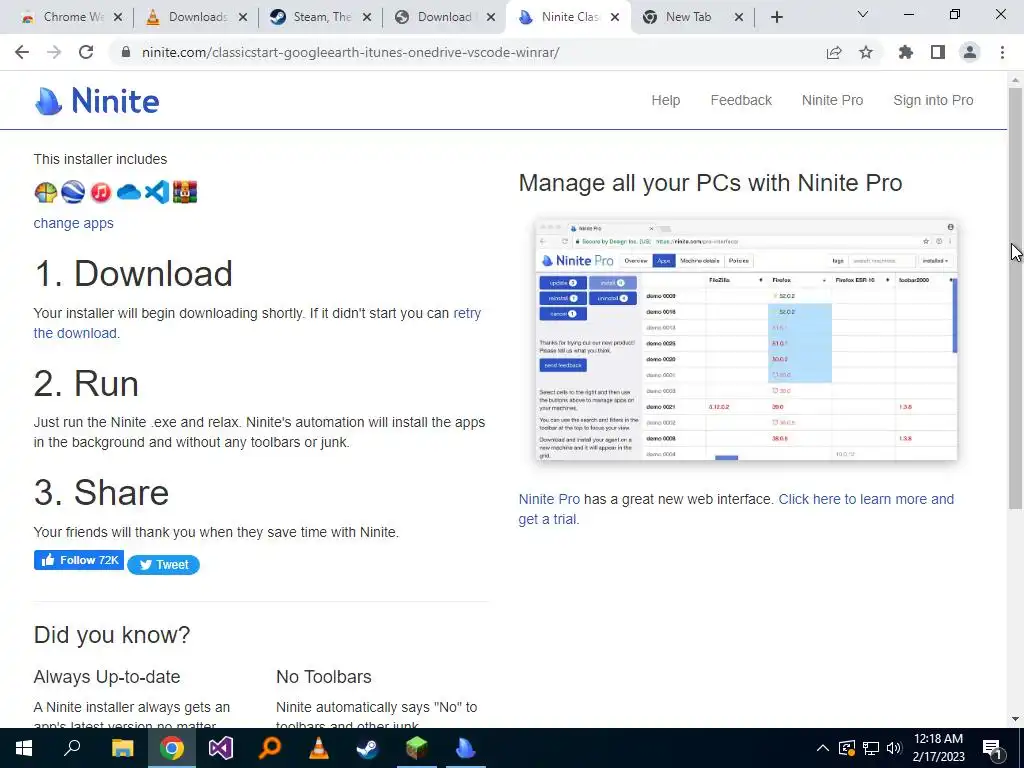Click the browser forward arrow
This screenshot has width=1024, height=768.
54,52
